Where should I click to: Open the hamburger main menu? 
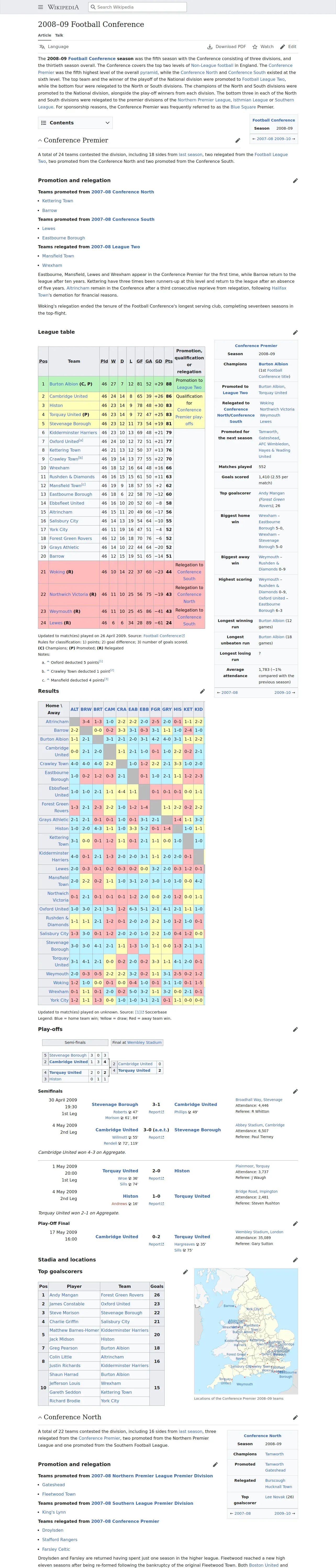pyautogui.click(x=41, y=7)
